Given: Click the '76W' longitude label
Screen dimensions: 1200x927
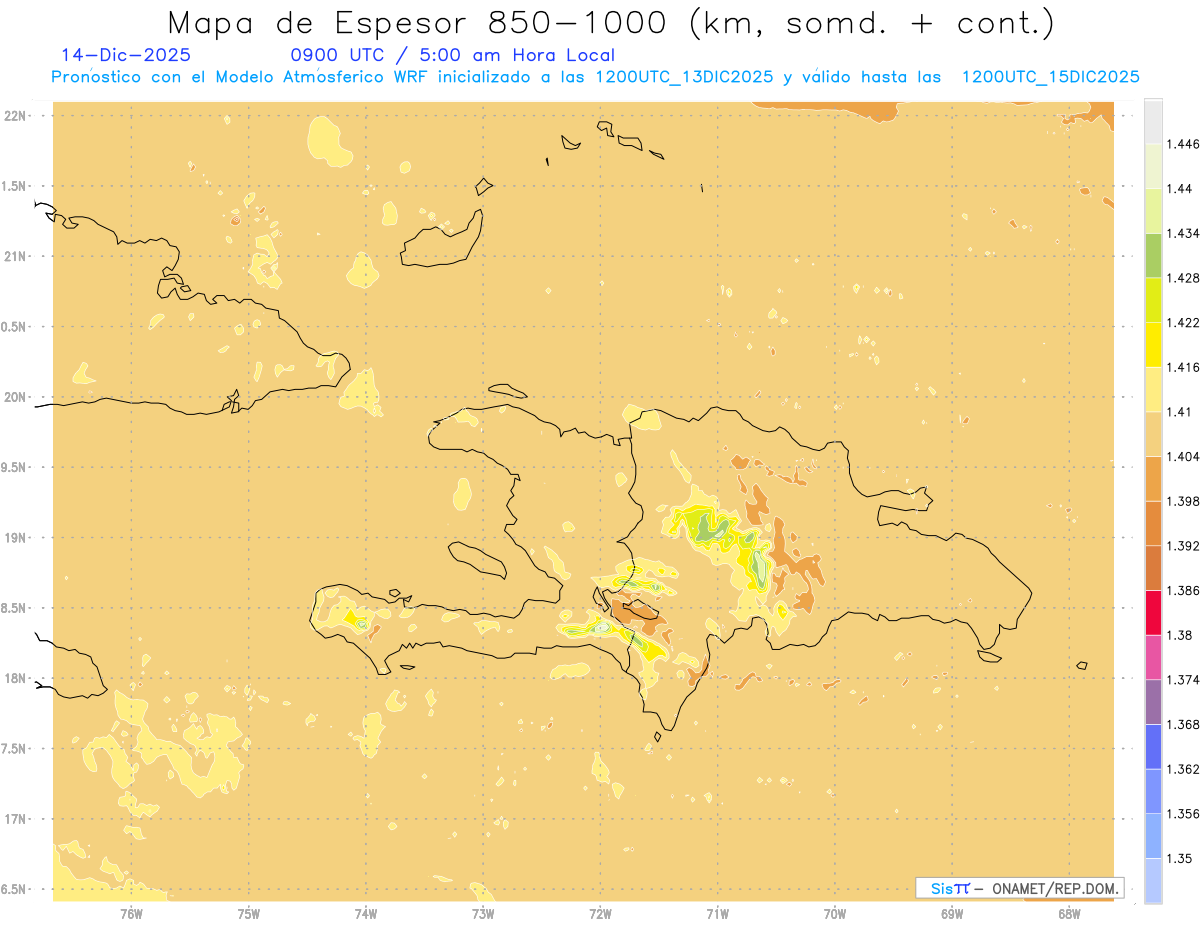Looking at the screenshot, I should [x=131, y=914].
